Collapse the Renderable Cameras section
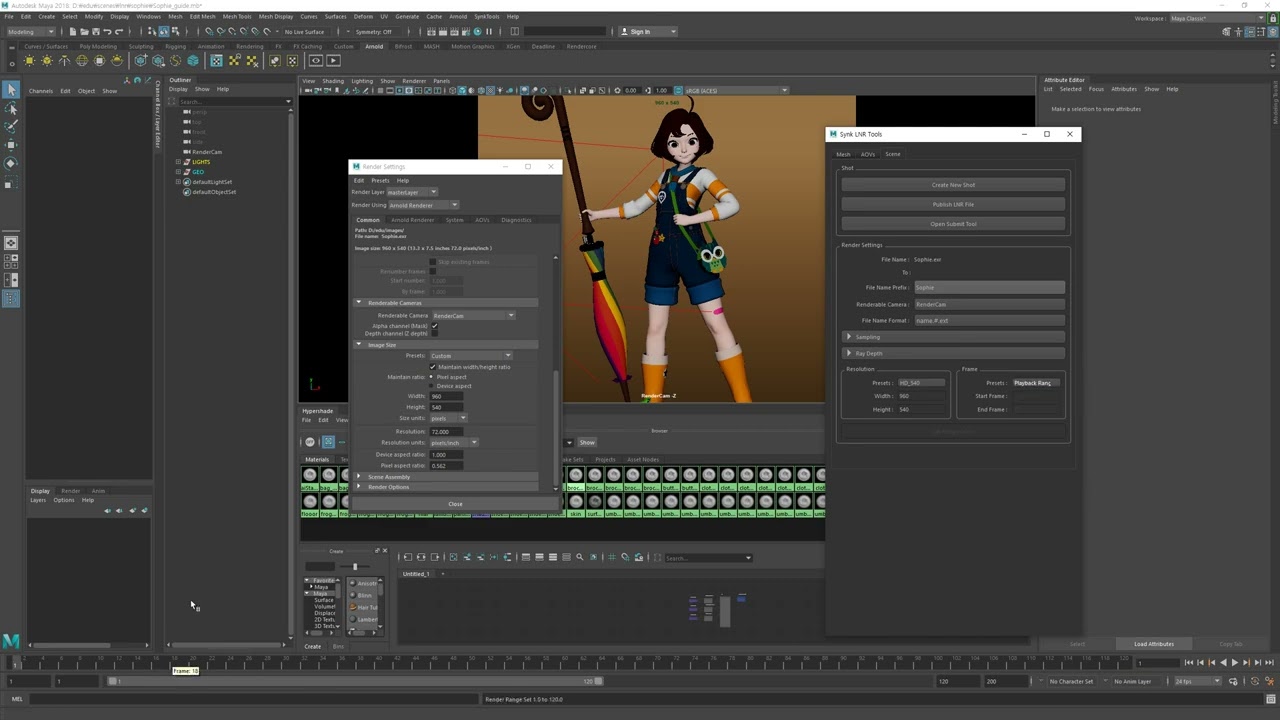The image size is (1280, 720). click(x=445, y=303)
